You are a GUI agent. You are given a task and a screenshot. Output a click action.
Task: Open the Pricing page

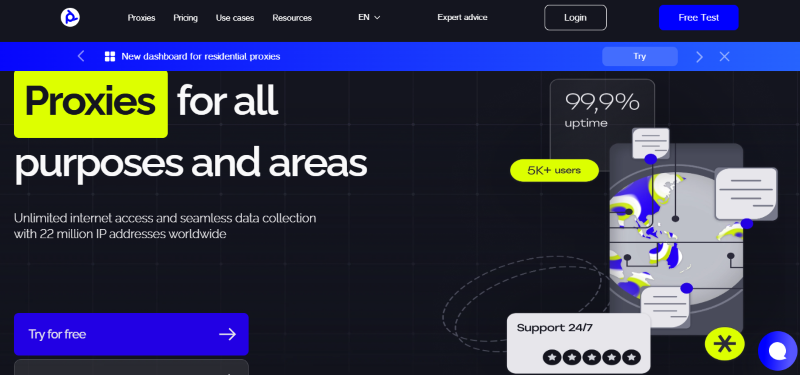click(185, 18)
